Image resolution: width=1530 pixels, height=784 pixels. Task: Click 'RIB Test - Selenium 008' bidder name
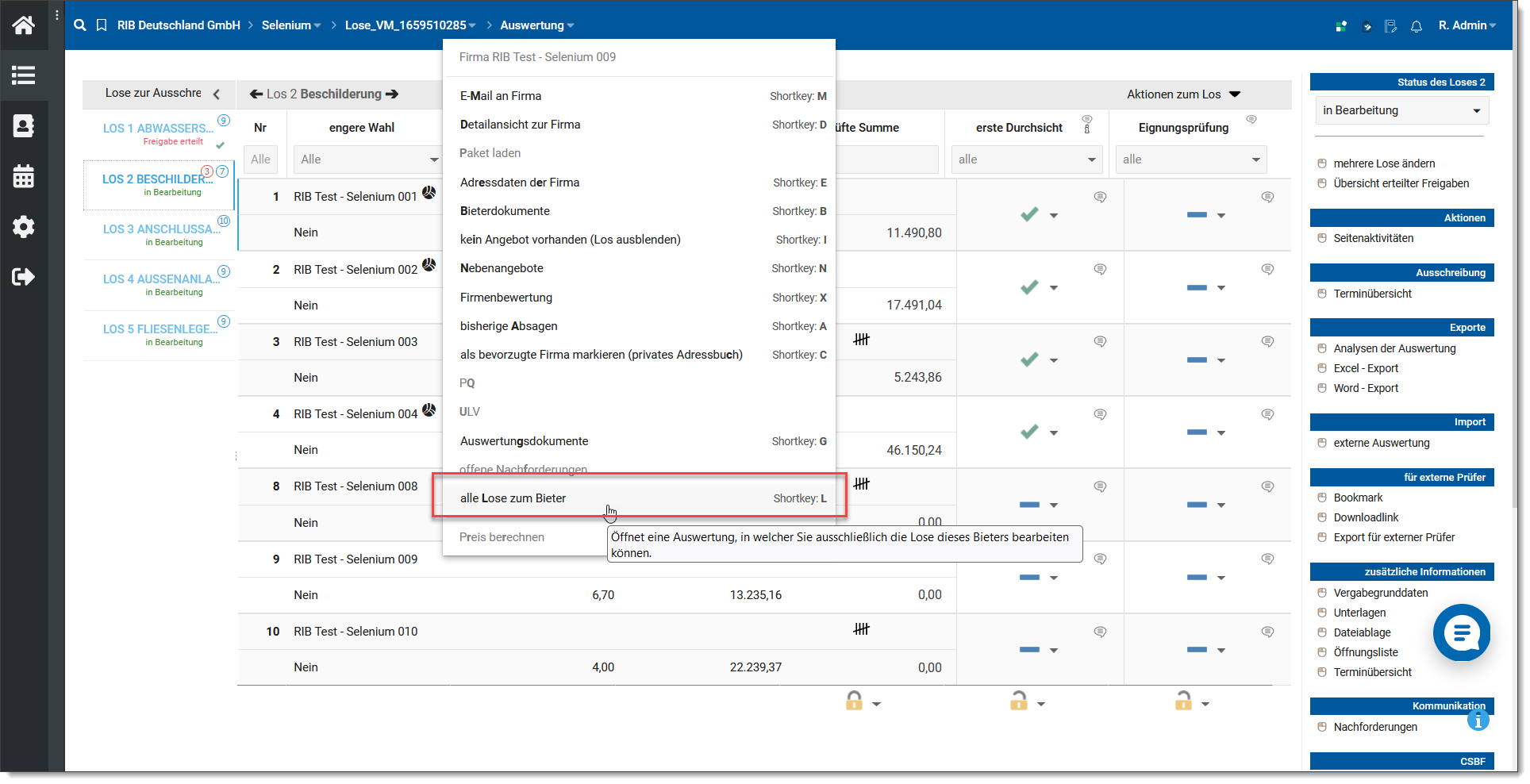coord(356,486)
